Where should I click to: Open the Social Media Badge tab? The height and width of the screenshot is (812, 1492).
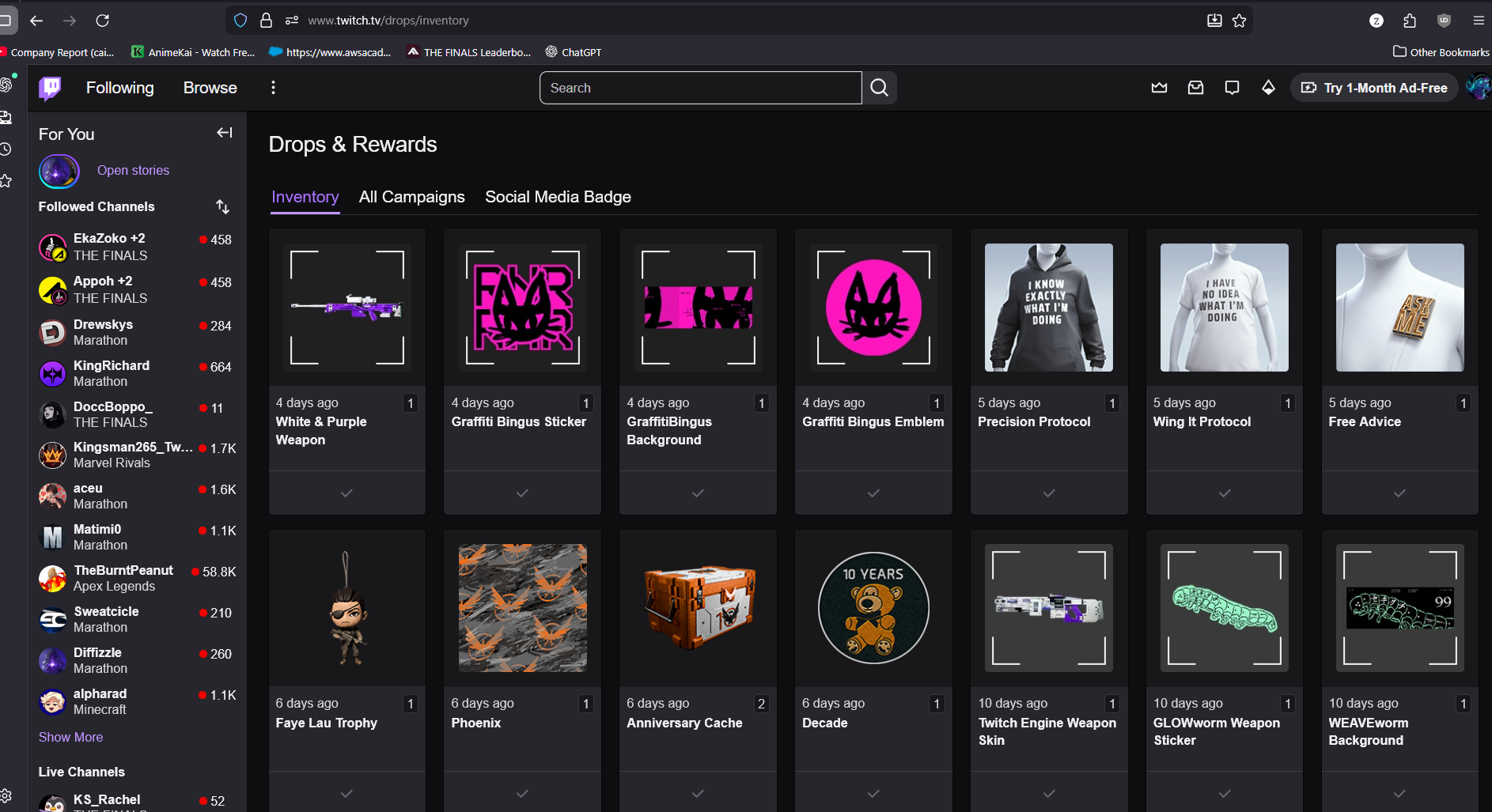558,197
